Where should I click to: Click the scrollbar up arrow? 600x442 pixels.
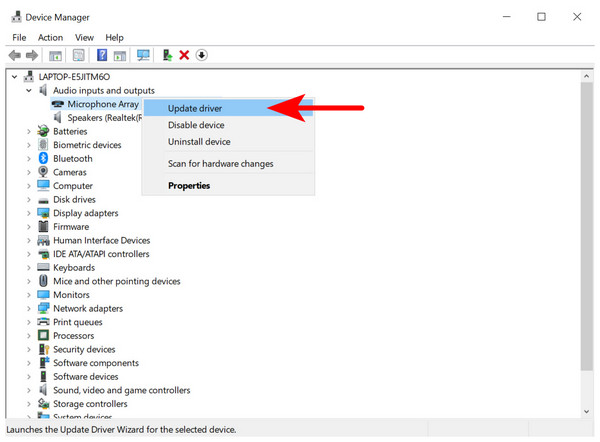[586, 76]
